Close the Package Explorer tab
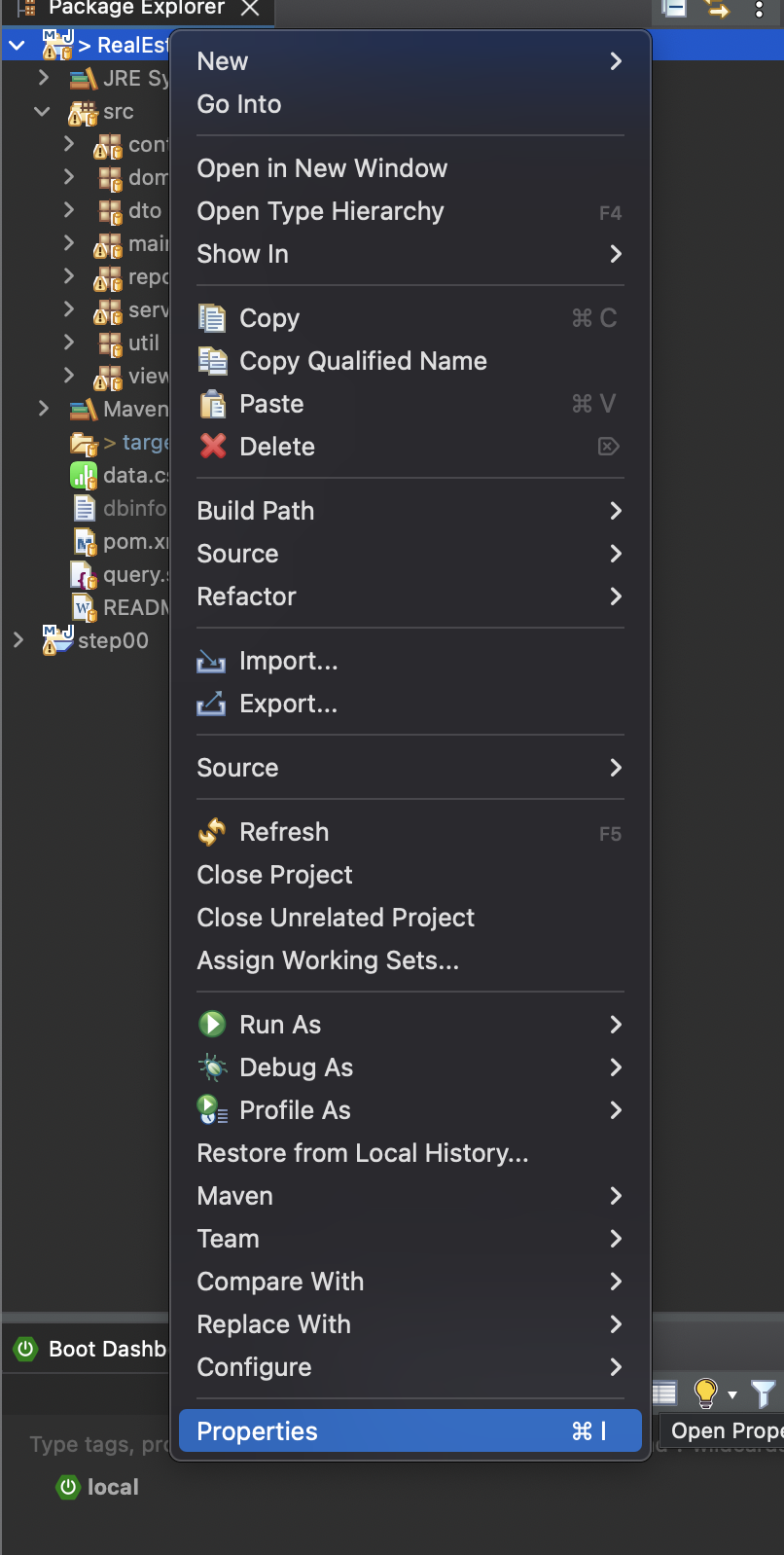The image size is (784, 1555). 250,8
